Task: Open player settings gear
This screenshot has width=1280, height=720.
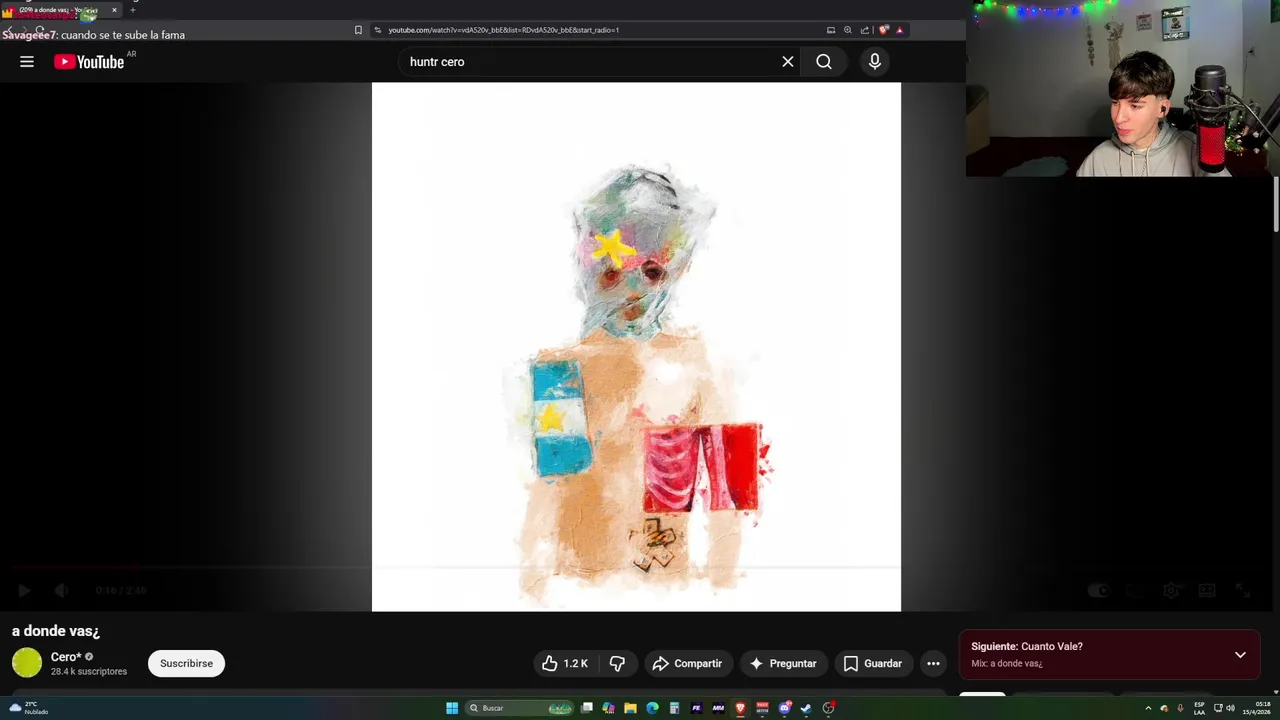Action: tap(1171, 591)
